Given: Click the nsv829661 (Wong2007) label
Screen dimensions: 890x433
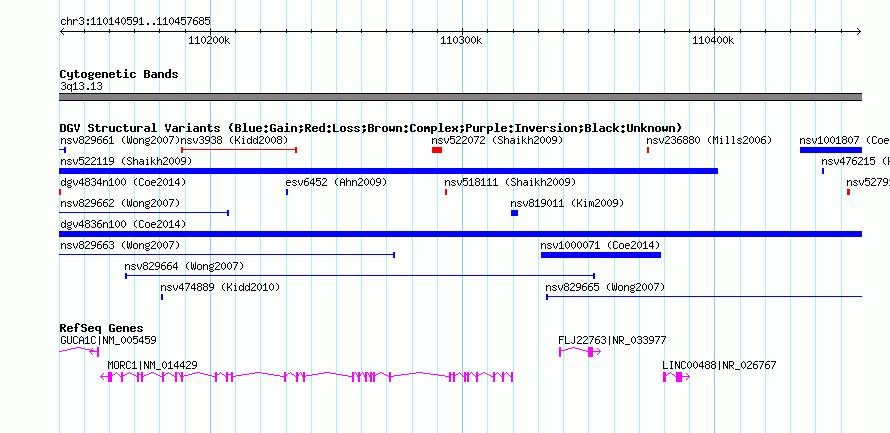Looking at the screenshot, I should tap(120, 140).
